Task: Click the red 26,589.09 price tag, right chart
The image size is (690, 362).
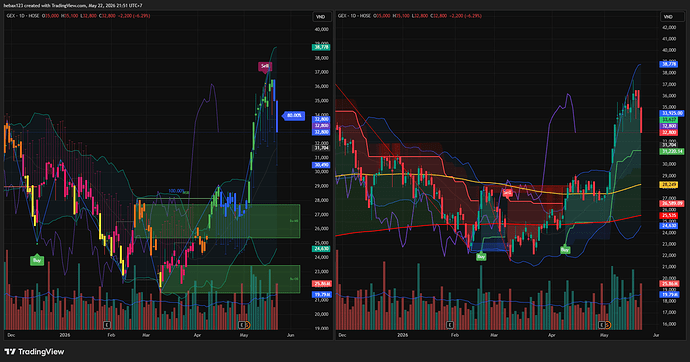Action: coord(672,204)
